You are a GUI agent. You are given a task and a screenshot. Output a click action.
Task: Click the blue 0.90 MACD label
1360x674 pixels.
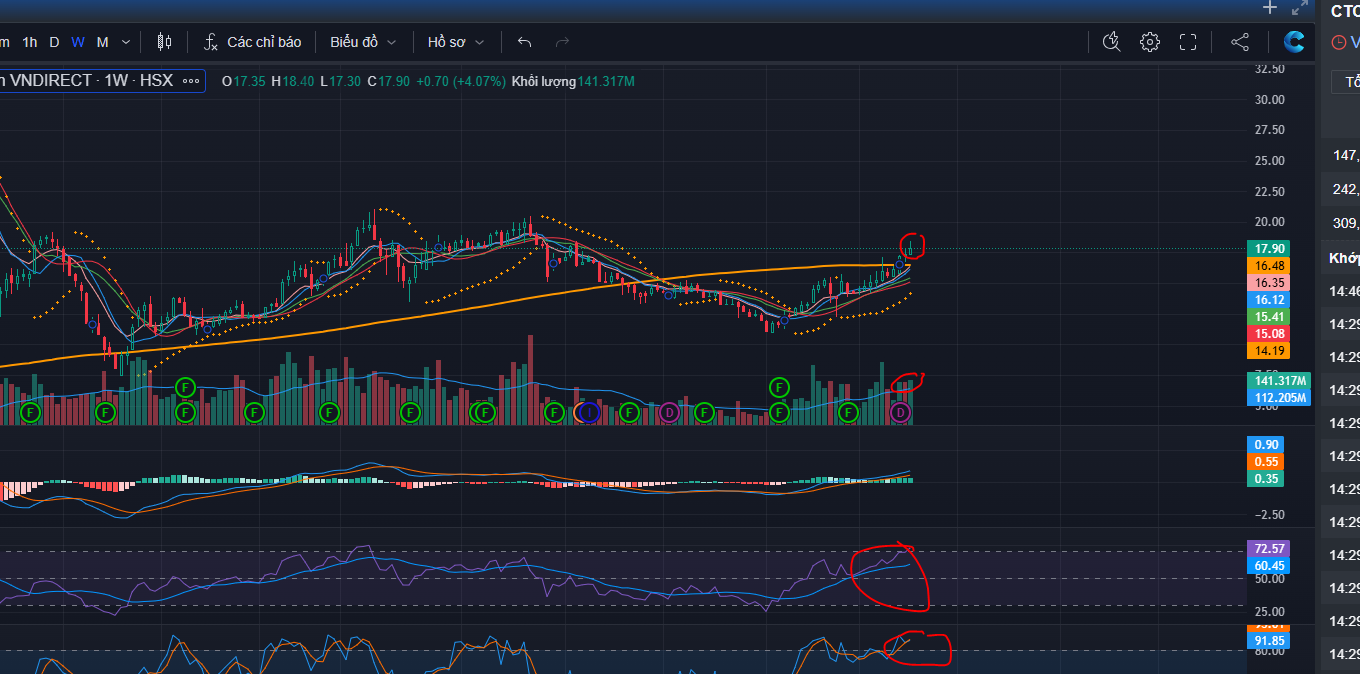click(x=1266, y=445)
